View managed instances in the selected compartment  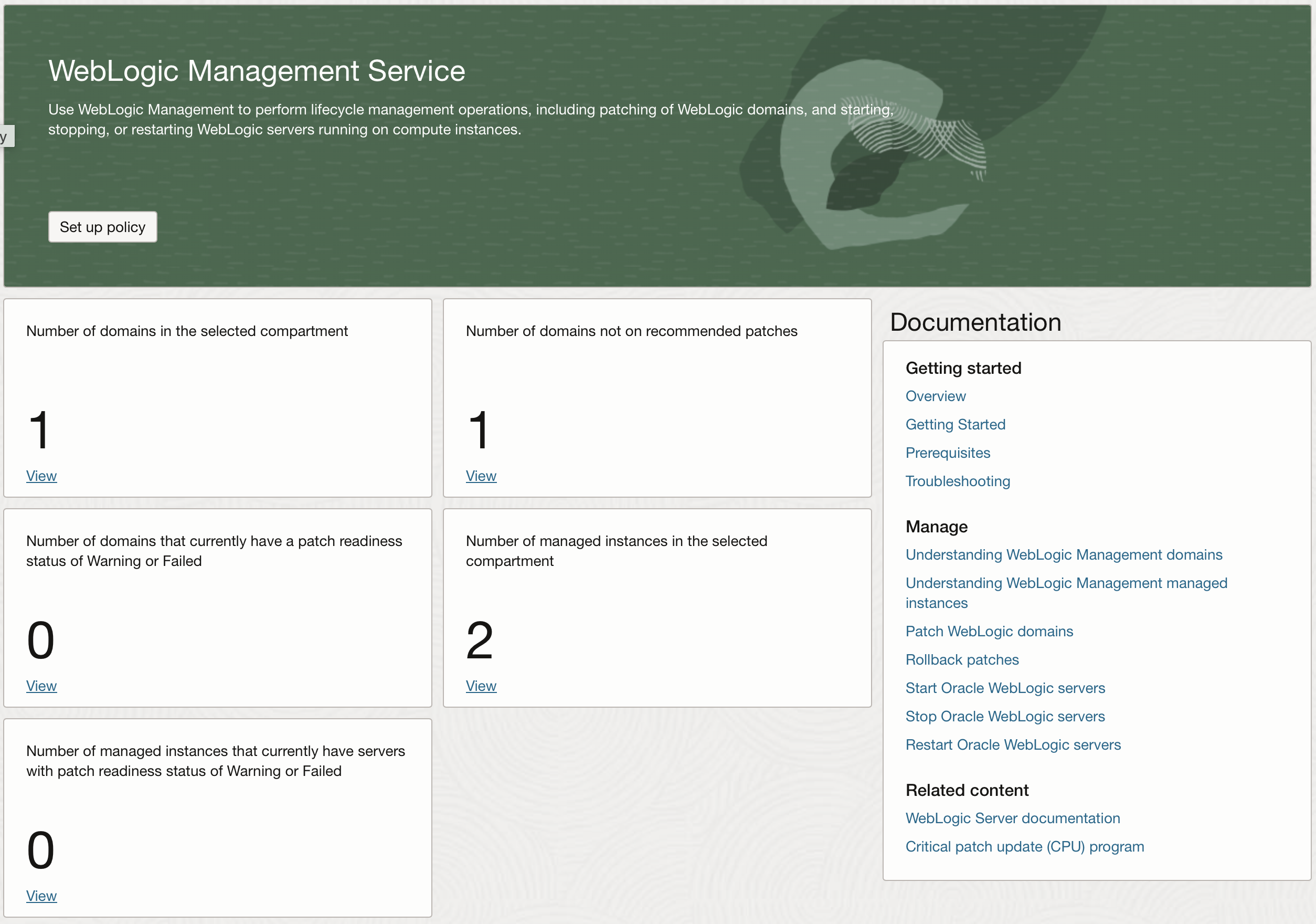click(481, 686)
